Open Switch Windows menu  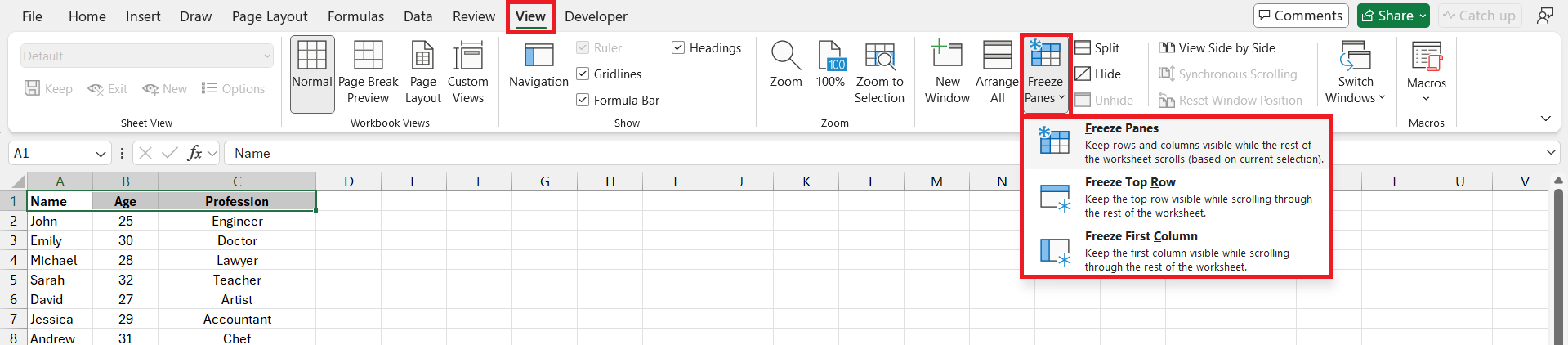(1355, 74)
